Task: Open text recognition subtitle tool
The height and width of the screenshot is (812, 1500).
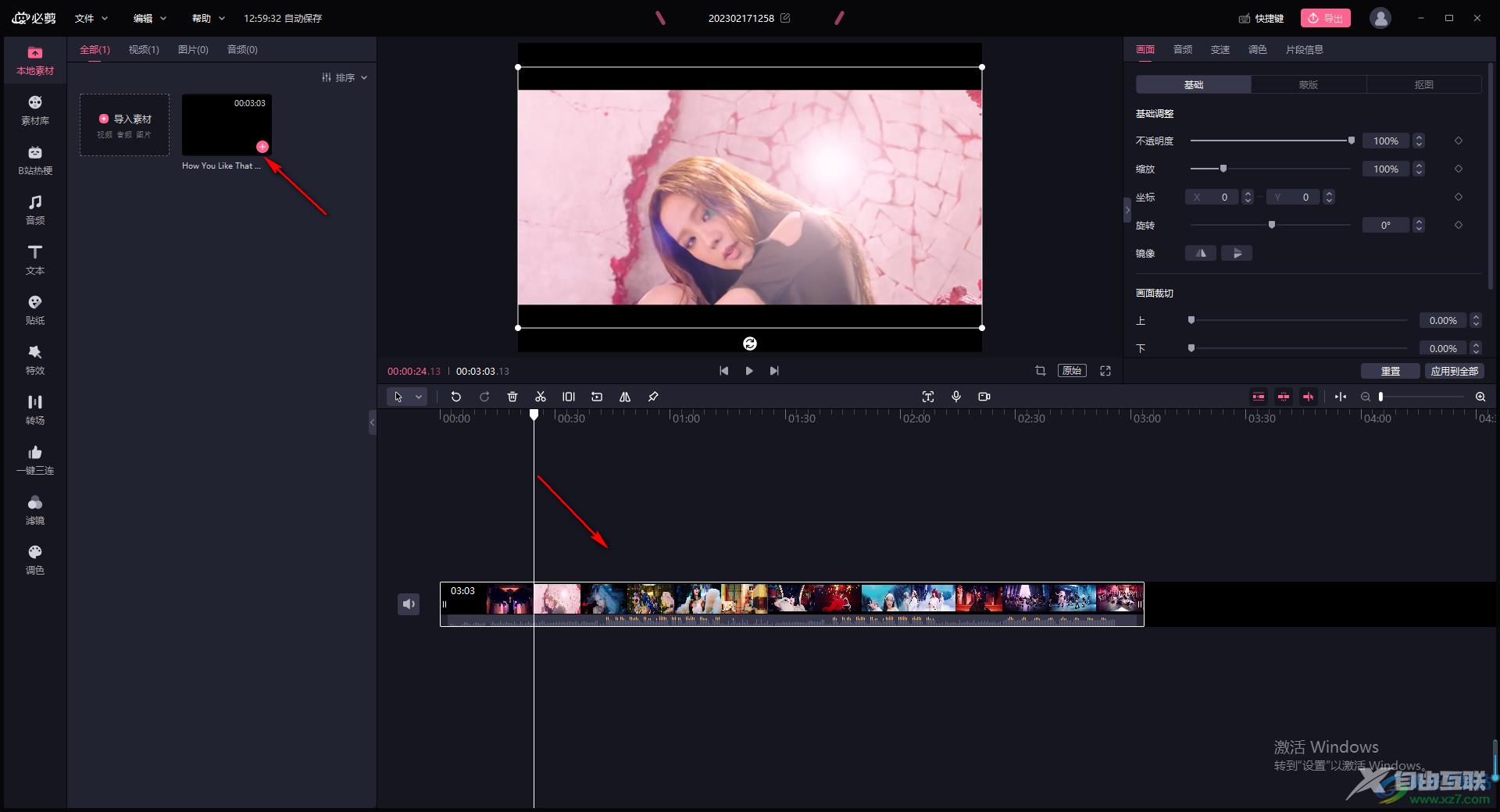Action: tap(928, 397)
